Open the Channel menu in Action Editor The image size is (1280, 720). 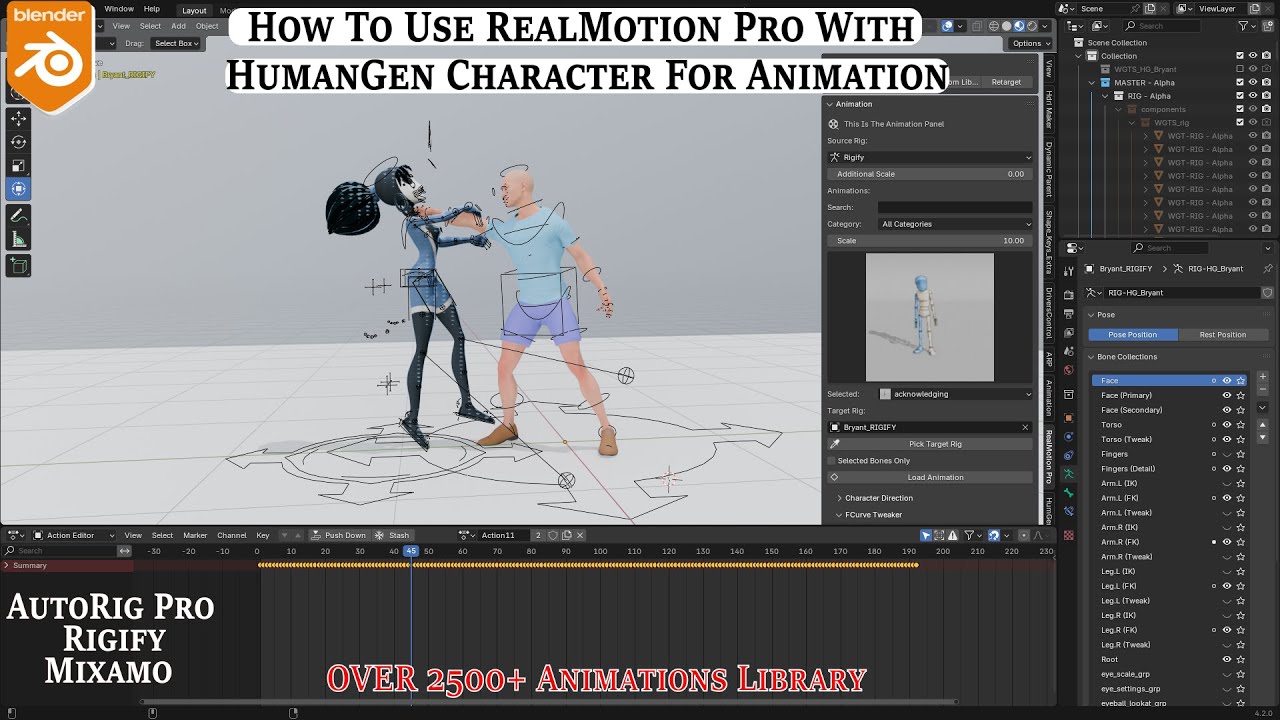coord(231,535)
